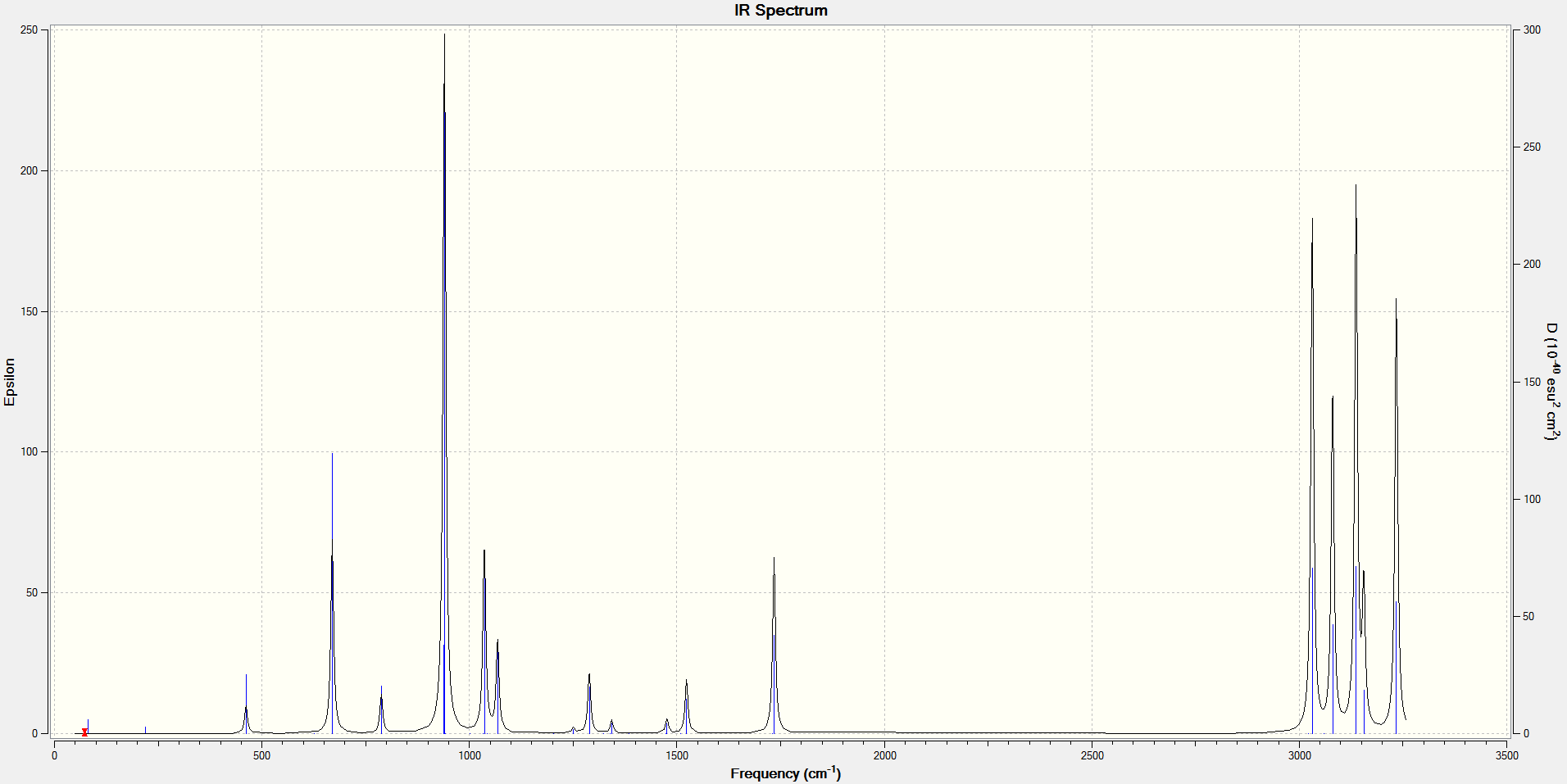Screen dimensions: 1567x784
Task: Click the '1500' tick on frequency axis
Action: pyautogui.click(x=677, y=755)
